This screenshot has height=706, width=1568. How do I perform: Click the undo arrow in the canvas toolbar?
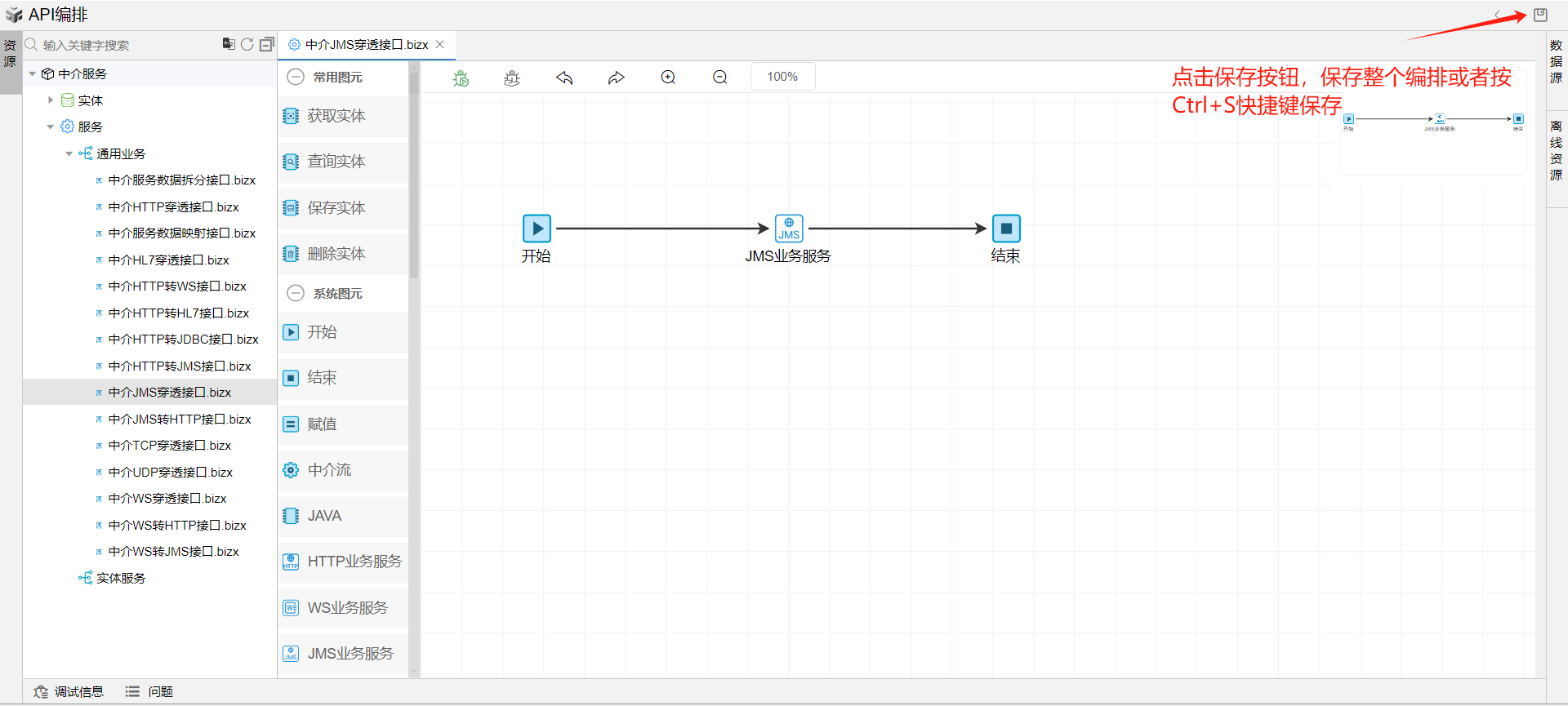point(564,78)
